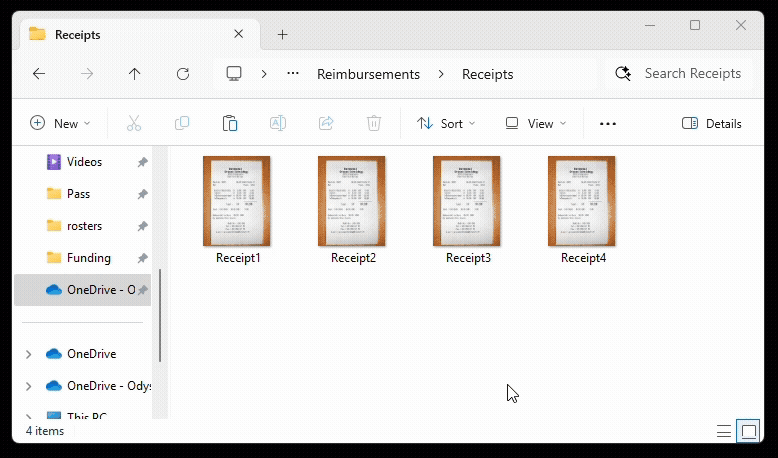Click the folder icon in Receipts tab
778x458 pixels.
37,34
